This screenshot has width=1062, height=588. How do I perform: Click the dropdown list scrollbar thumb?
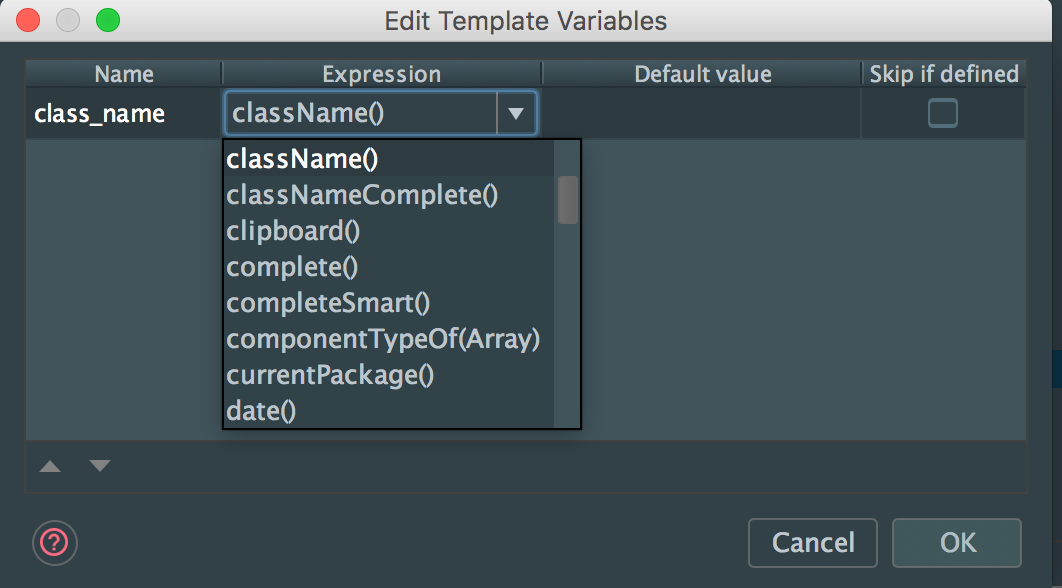[x=568, y=200]
